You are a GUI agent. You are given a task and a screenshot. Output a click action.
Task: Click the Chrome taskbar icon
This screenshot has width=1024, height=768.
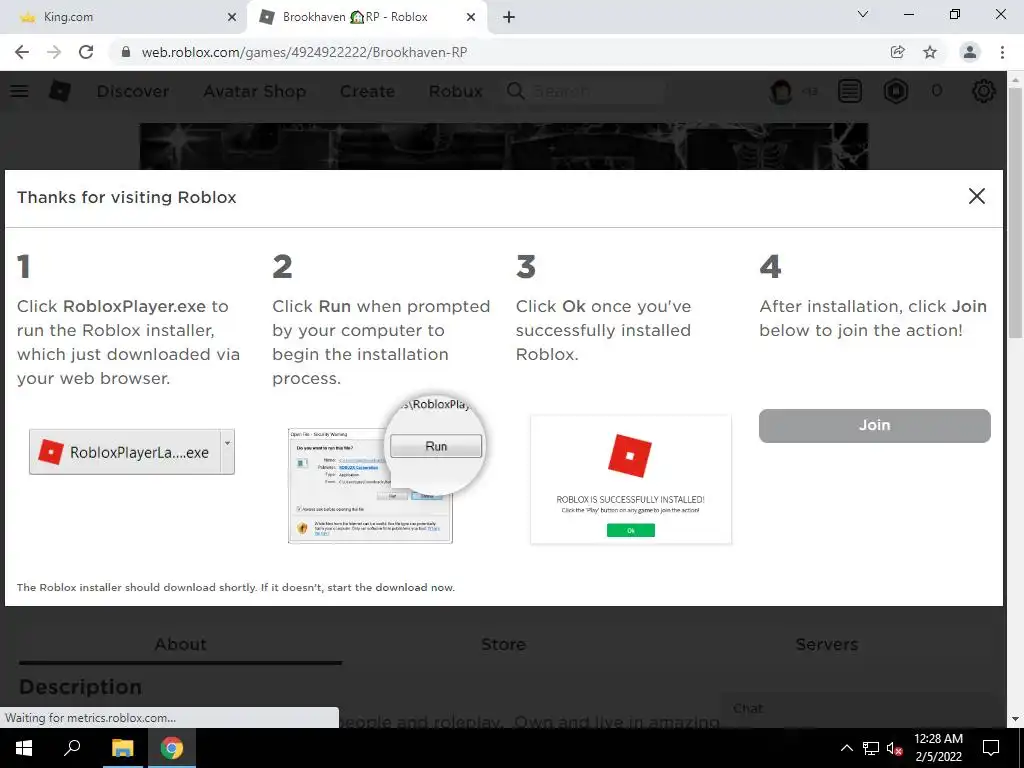pyautogui.click(x=172, y=748)
